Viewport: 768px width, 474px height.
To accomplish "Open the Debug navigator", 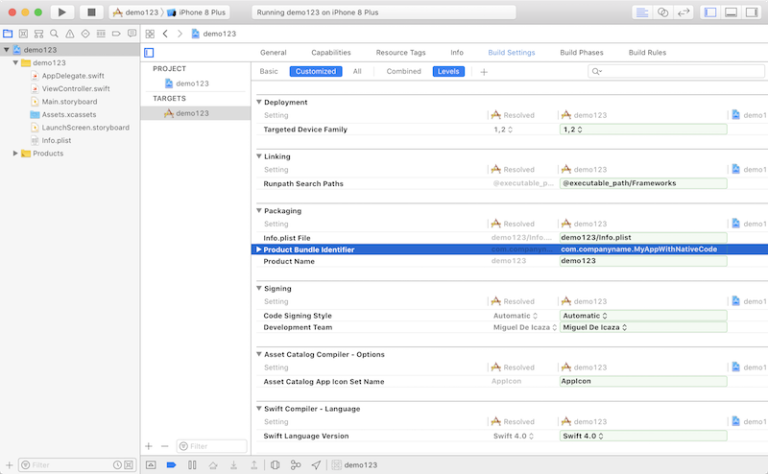I will coord(101,34).
